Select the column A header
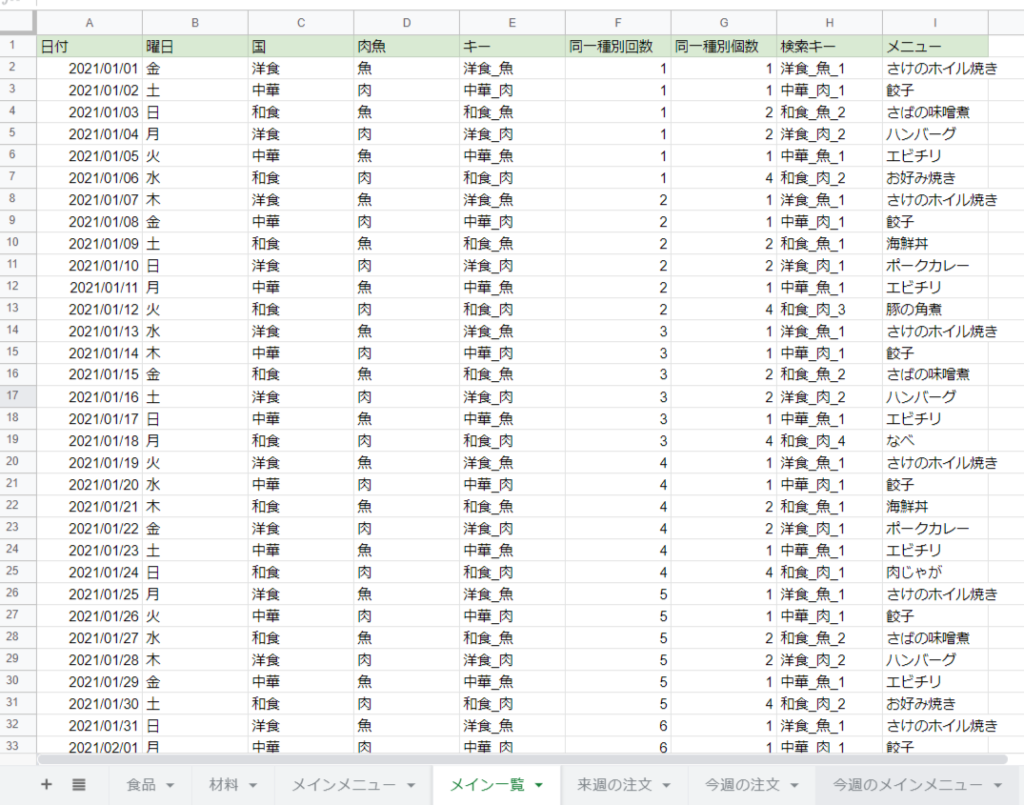Screen dimensions: 1024x805 click(90, 23)
